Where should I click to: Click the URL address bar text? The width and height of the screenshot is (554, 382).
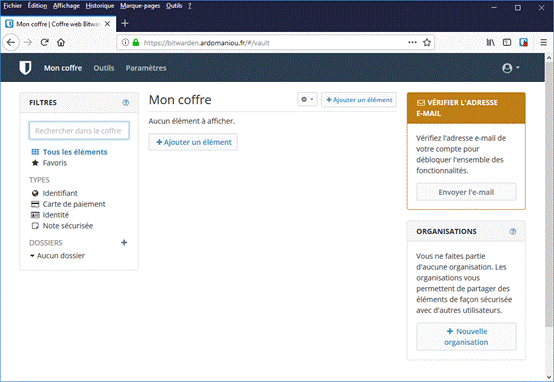[x=207, y=43]
